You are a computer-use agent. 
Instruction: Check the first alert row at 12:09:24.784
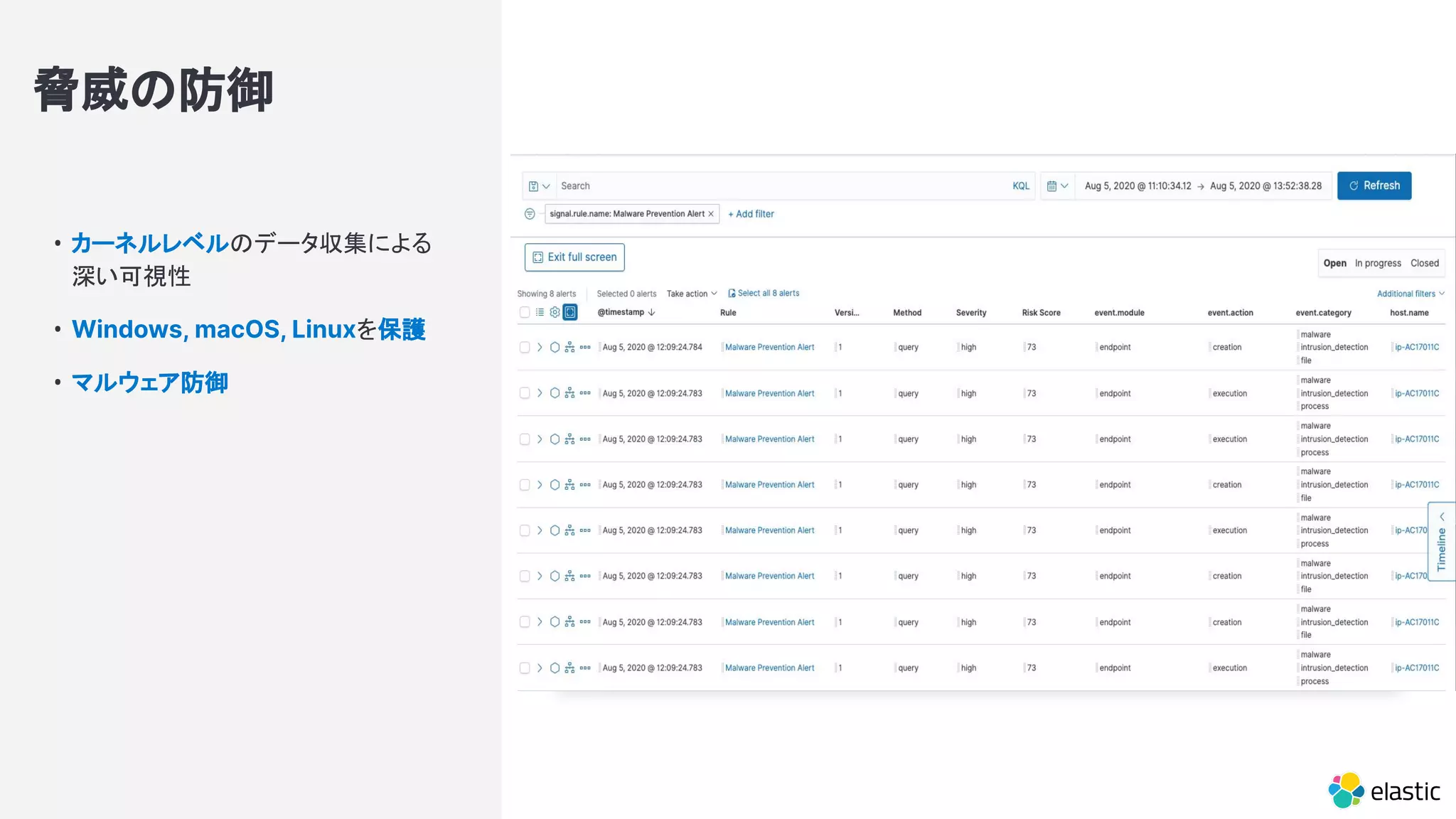pos(525,348)
